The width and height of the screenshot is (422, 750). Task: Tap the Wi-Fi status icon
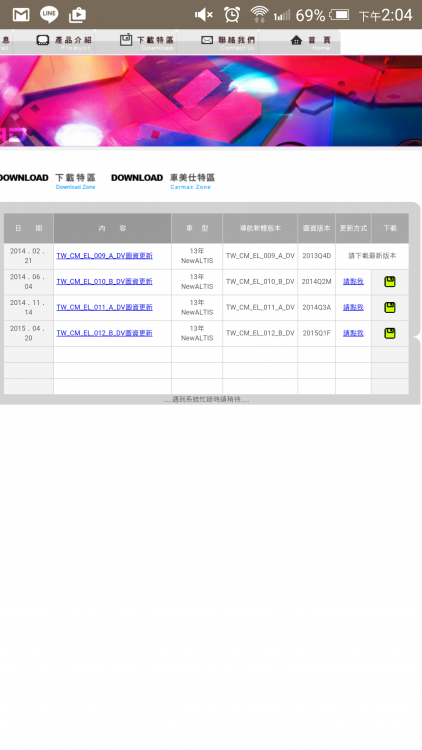(x=259, y=14)
